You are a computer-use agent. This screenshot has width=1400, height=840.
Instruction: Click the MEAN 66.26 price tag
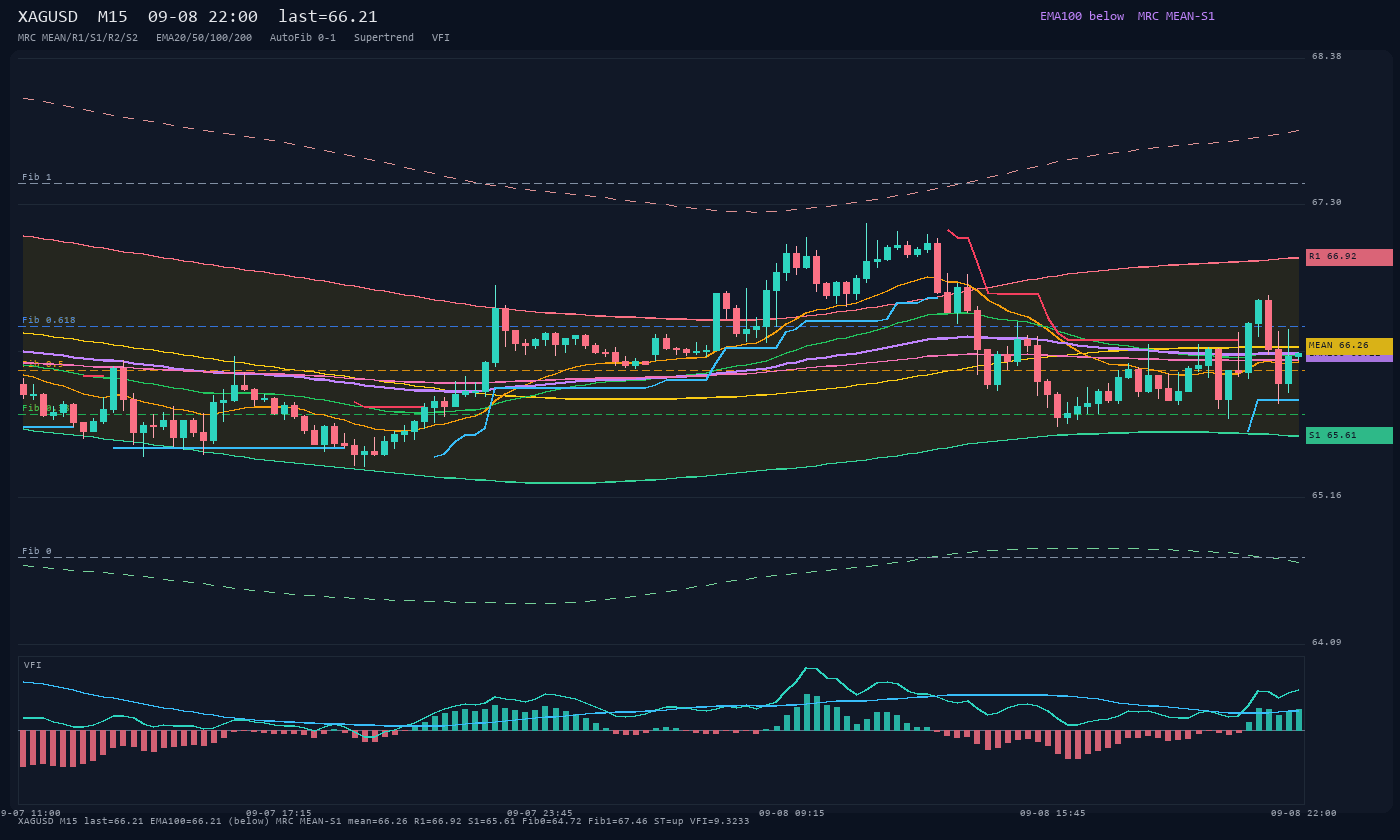pos(1349,346)
